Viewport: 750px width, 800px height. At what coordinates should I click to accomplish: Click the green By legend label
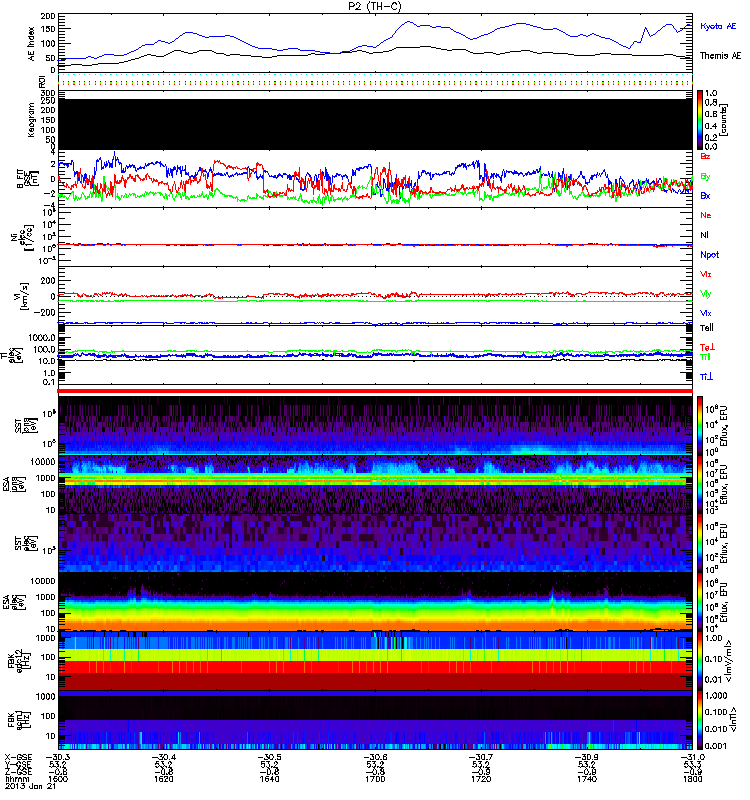click(705, 177)
